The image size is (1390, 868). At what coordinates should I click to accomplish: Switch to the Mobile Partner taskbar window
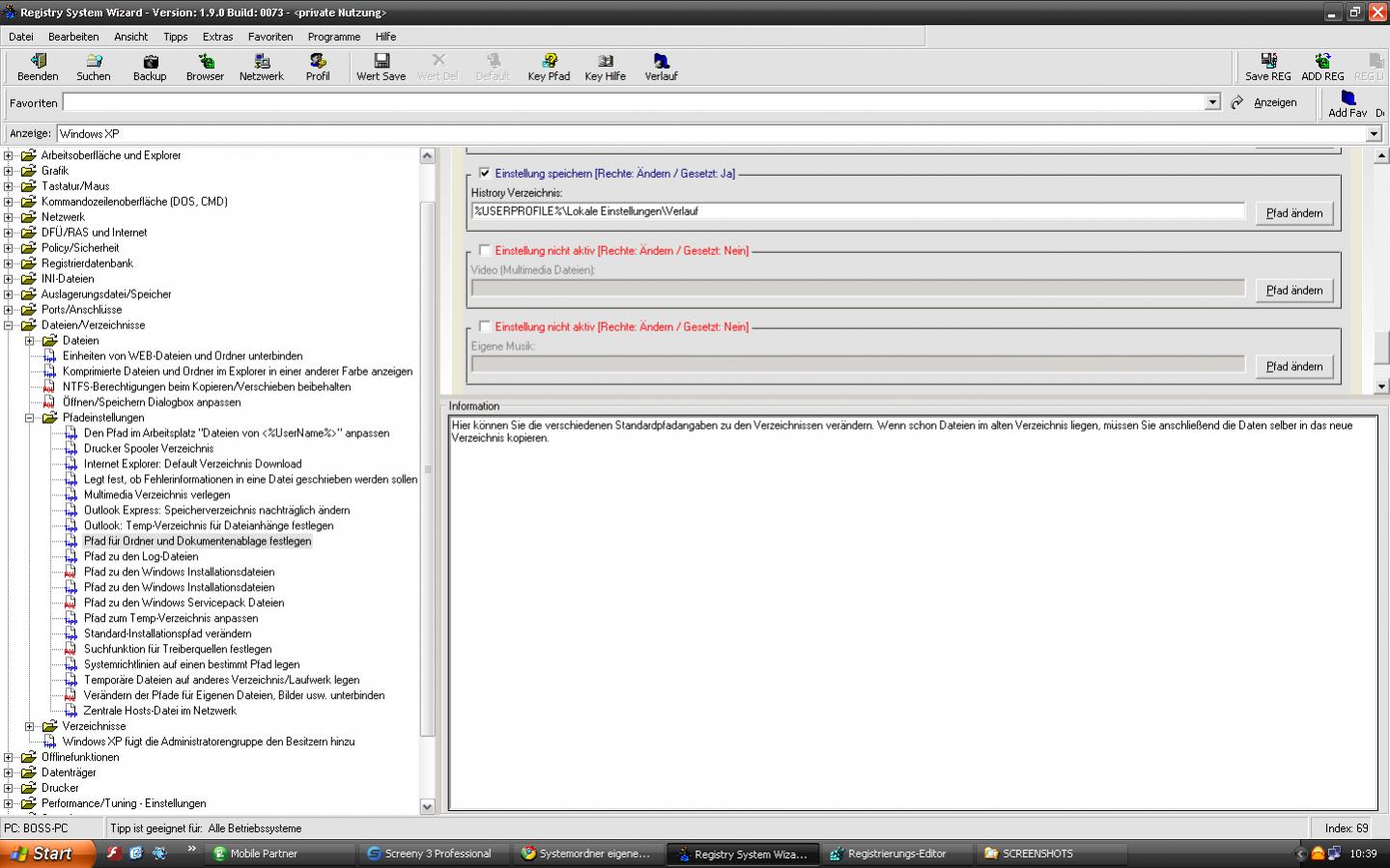280,854
